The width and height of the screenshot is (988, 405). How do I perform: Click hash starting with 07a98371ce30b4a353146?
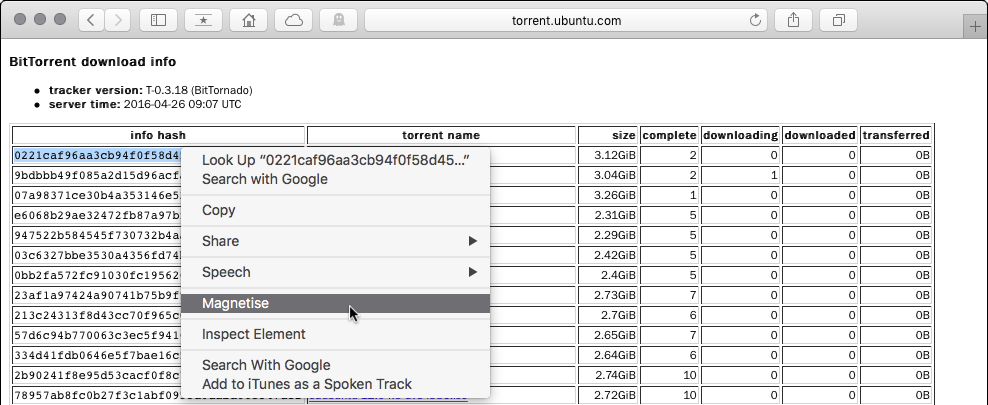[98, 195]
